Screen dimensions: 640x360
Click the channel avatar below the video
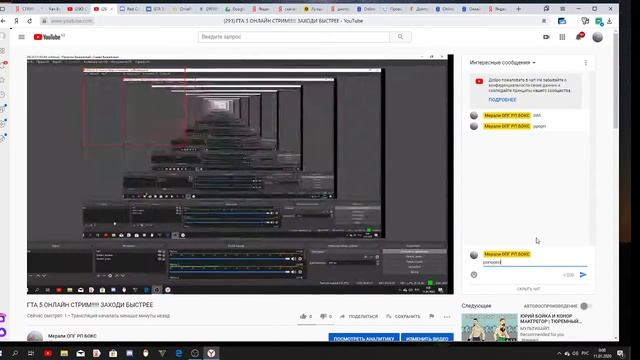click(x=35, y=337)
